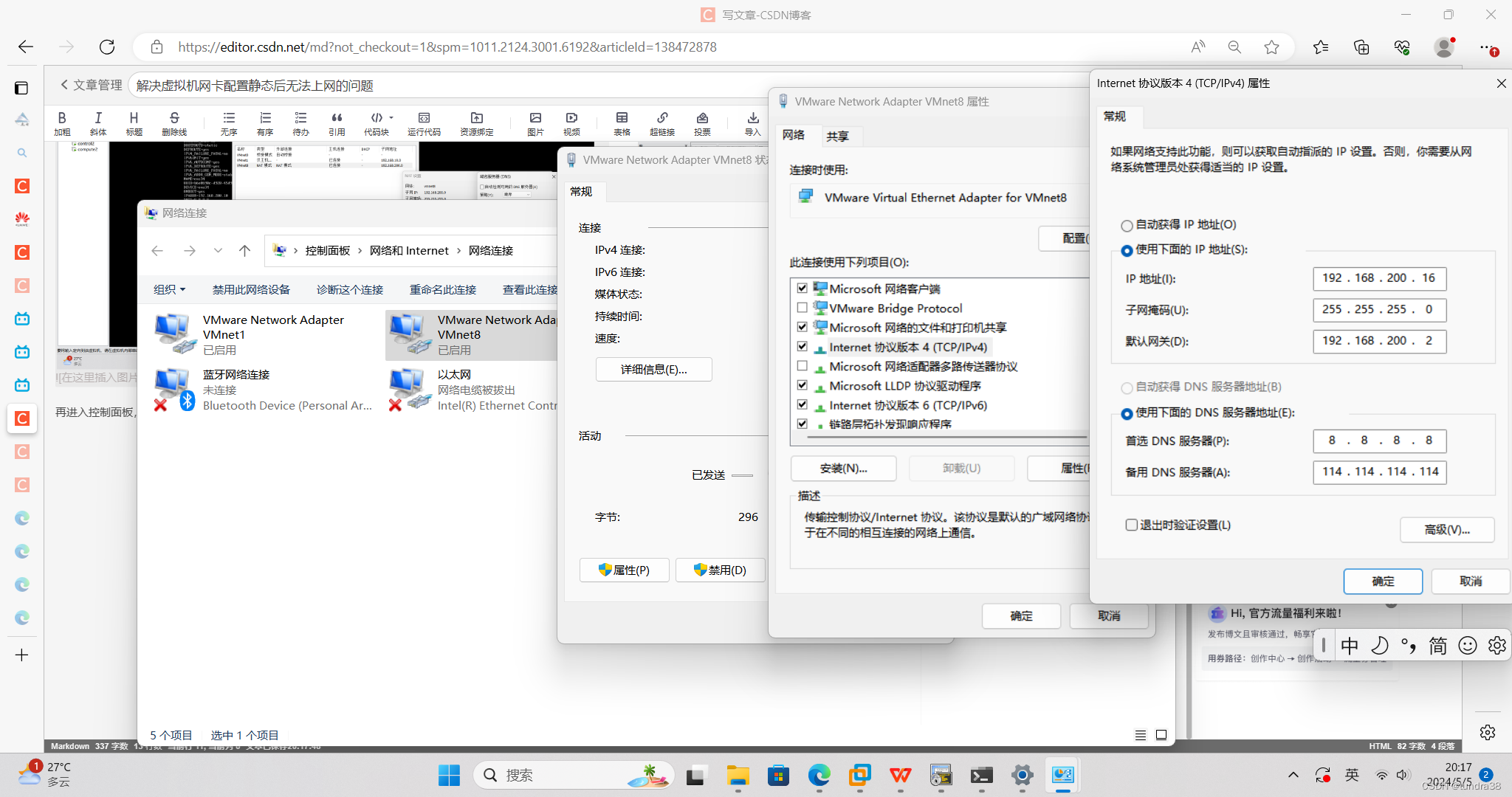1512x797 pixels.
Task: Click the IP 地址 input field
Action: coord(1379,278)
